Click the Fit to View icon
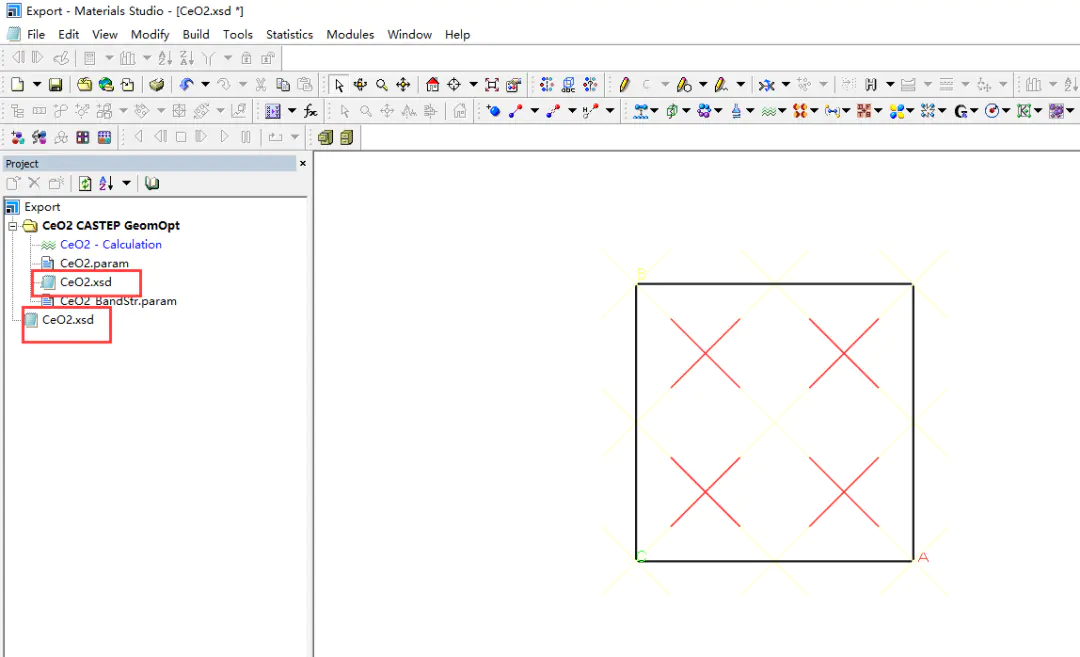1080x657 pixels. (492, 85)
